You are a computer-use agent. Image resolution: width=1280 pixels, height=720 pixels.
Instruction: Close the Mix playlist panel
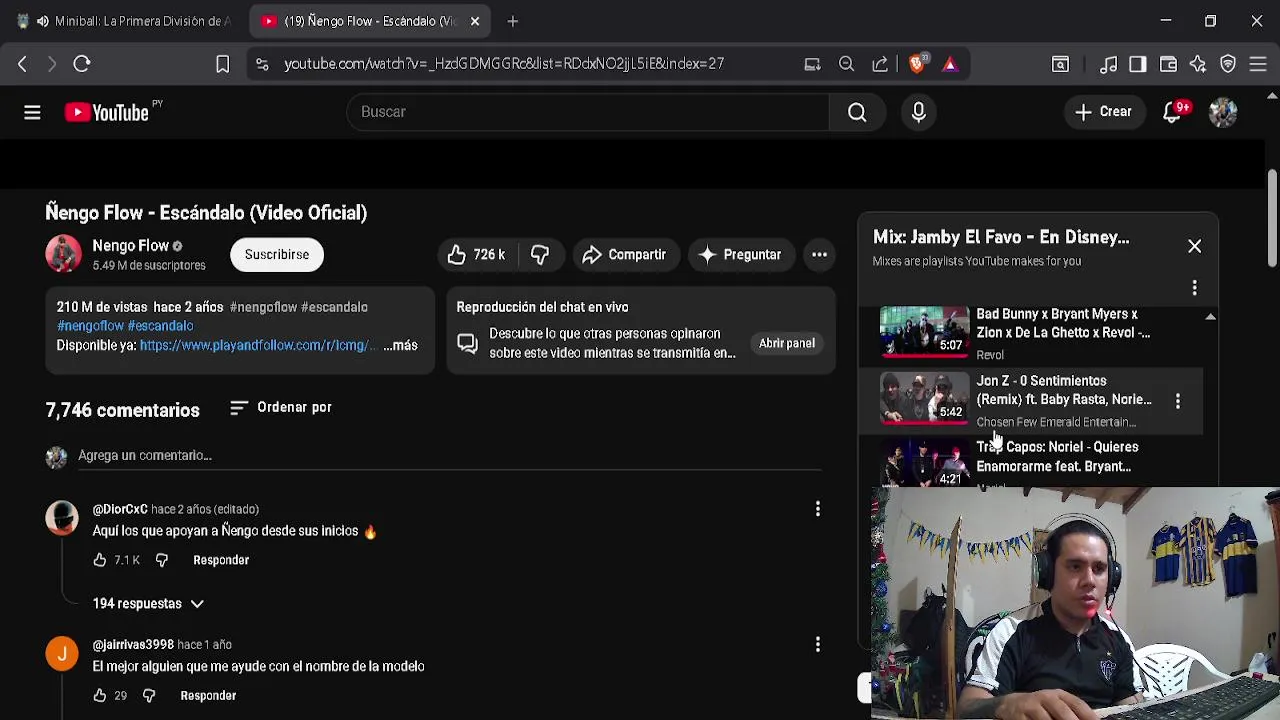(1194, 246)
